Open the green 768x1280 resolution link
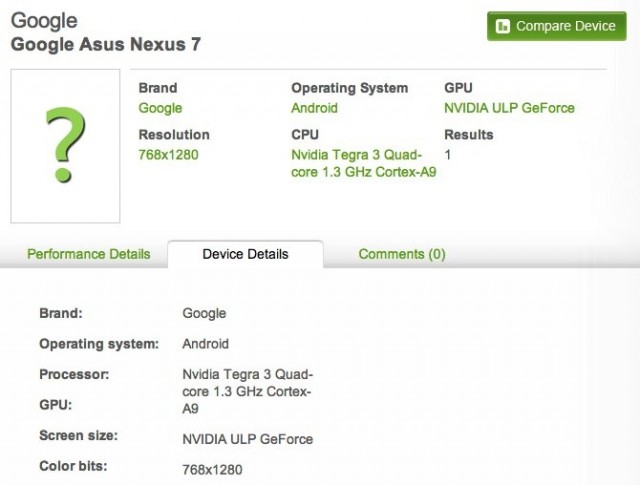 tap(168, 155)
